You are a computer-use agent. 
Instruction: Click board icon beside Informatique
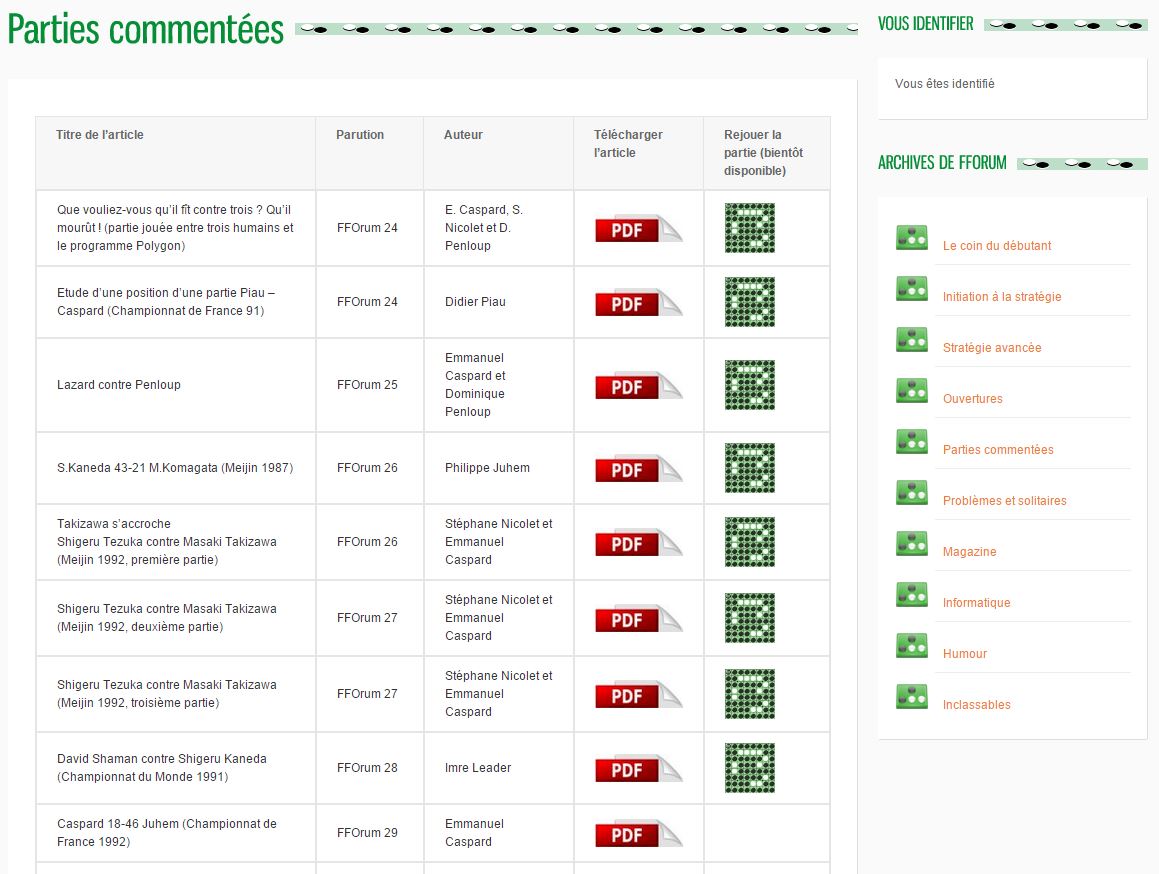coord(911,595)
